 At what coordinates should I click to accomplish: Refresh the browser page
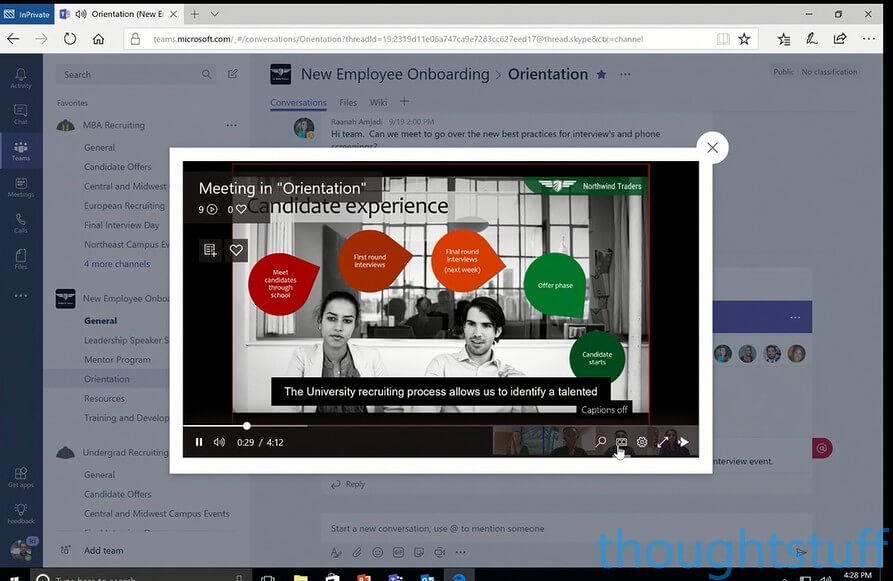click(x=69, y=39)
